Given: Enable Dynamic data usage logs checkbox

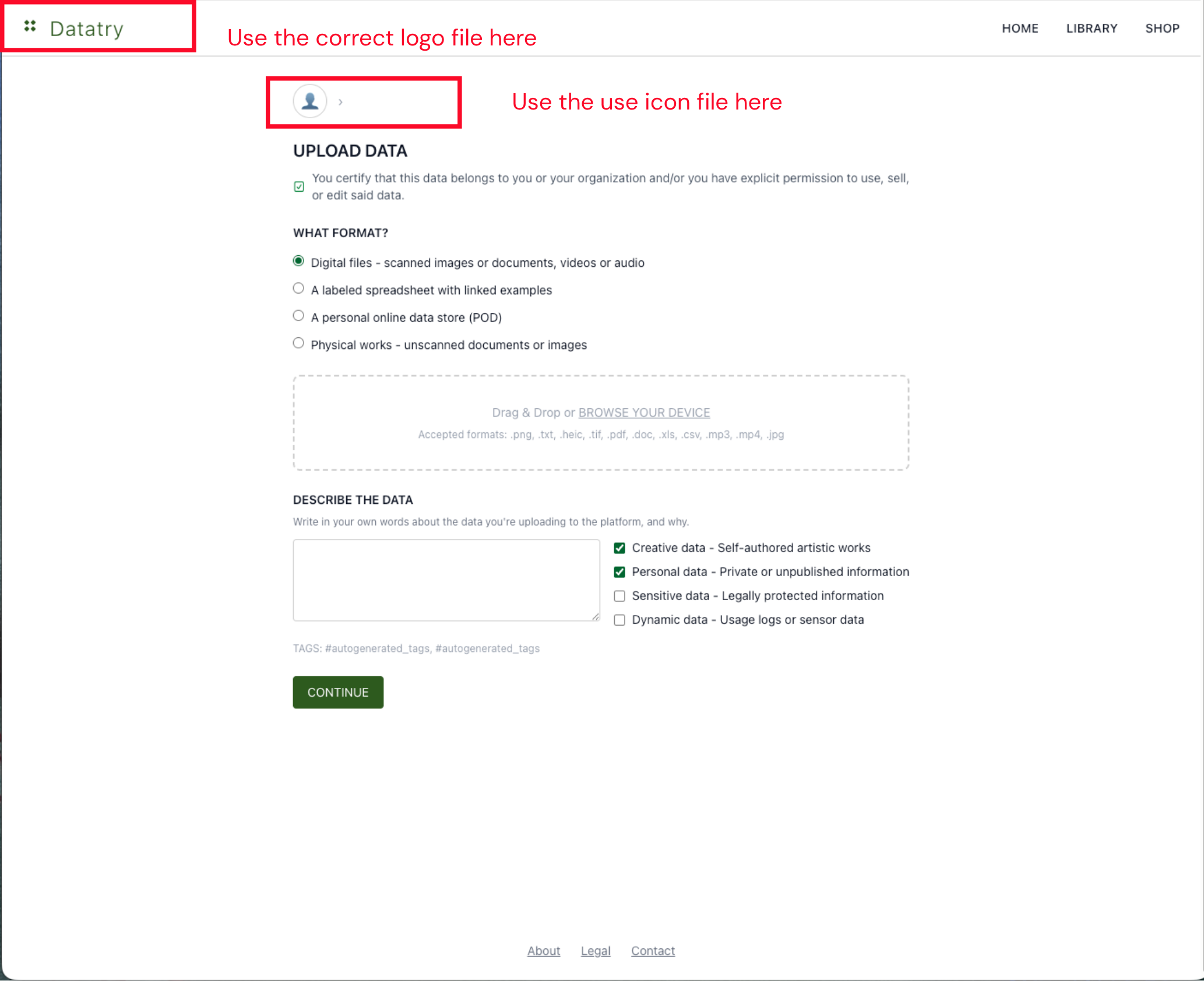Looking at the screenshot, I should point(619,620).
